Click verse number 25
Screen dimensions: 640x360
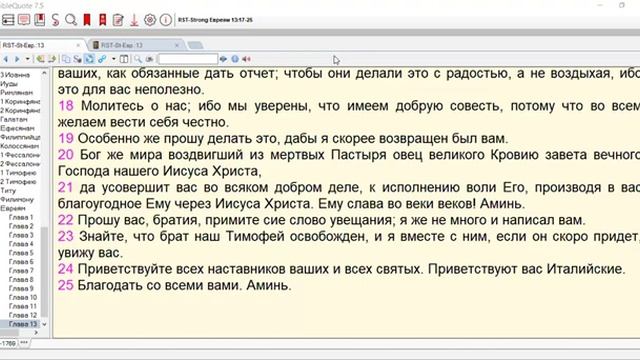[66, 285]
